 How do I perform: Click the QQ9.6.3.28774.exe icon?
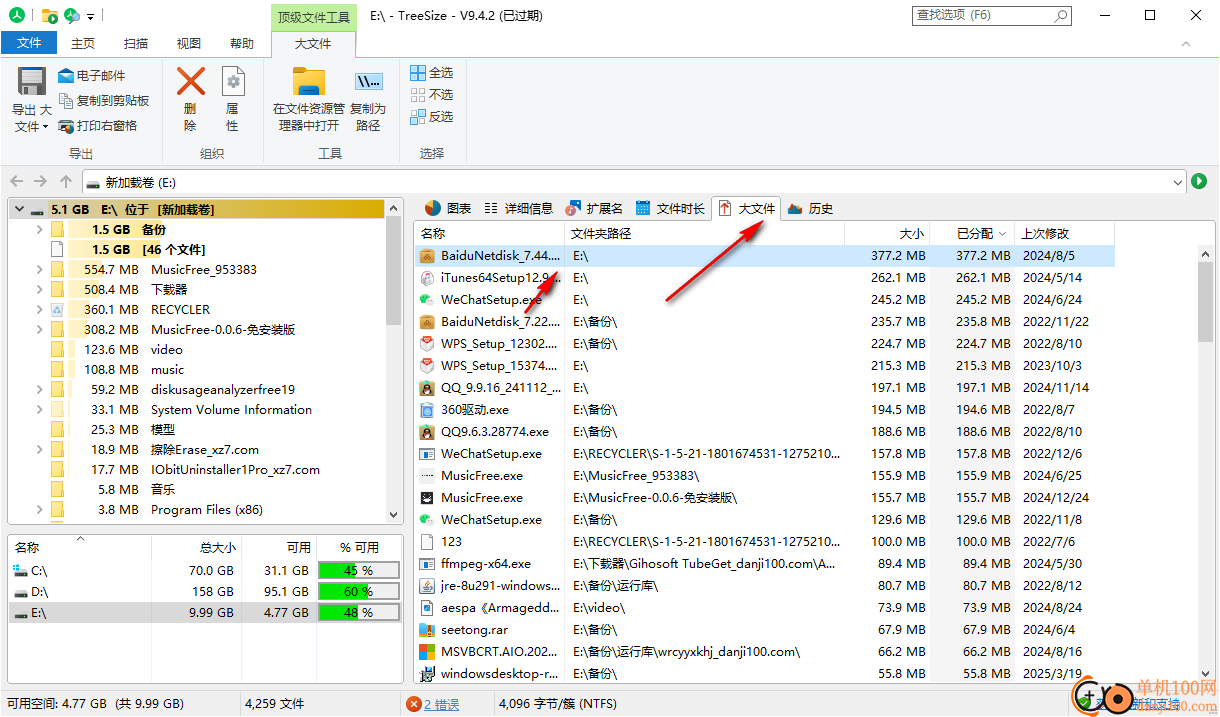point(426,432)
